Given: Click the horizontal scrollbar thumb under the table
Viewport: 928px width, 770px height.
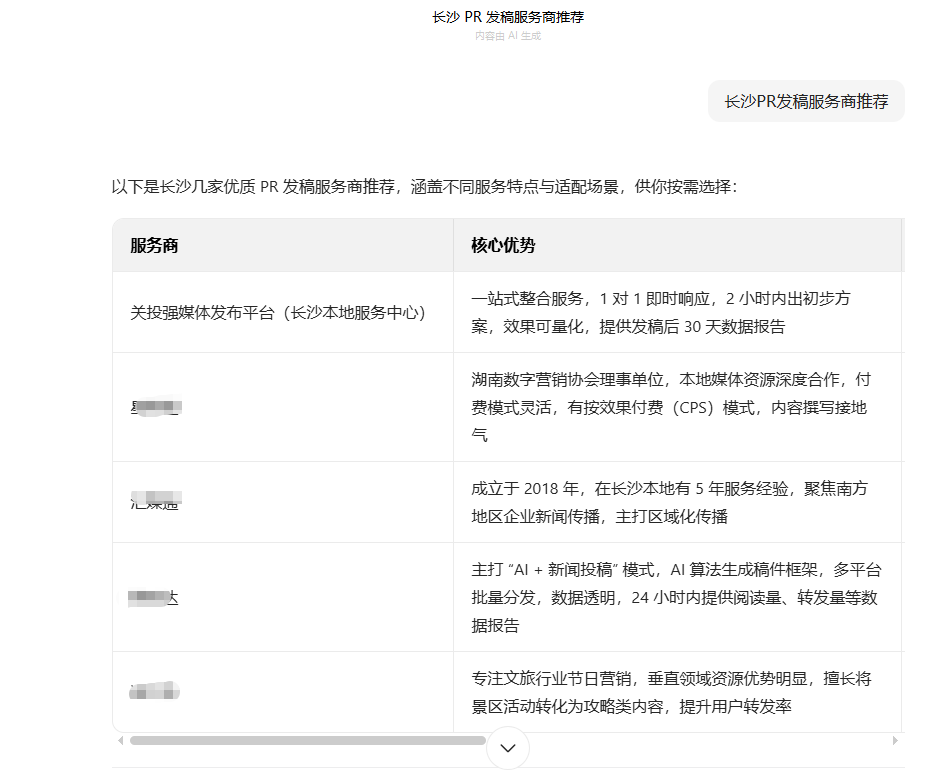Looking at the screenshot, I should pos(307,741).
